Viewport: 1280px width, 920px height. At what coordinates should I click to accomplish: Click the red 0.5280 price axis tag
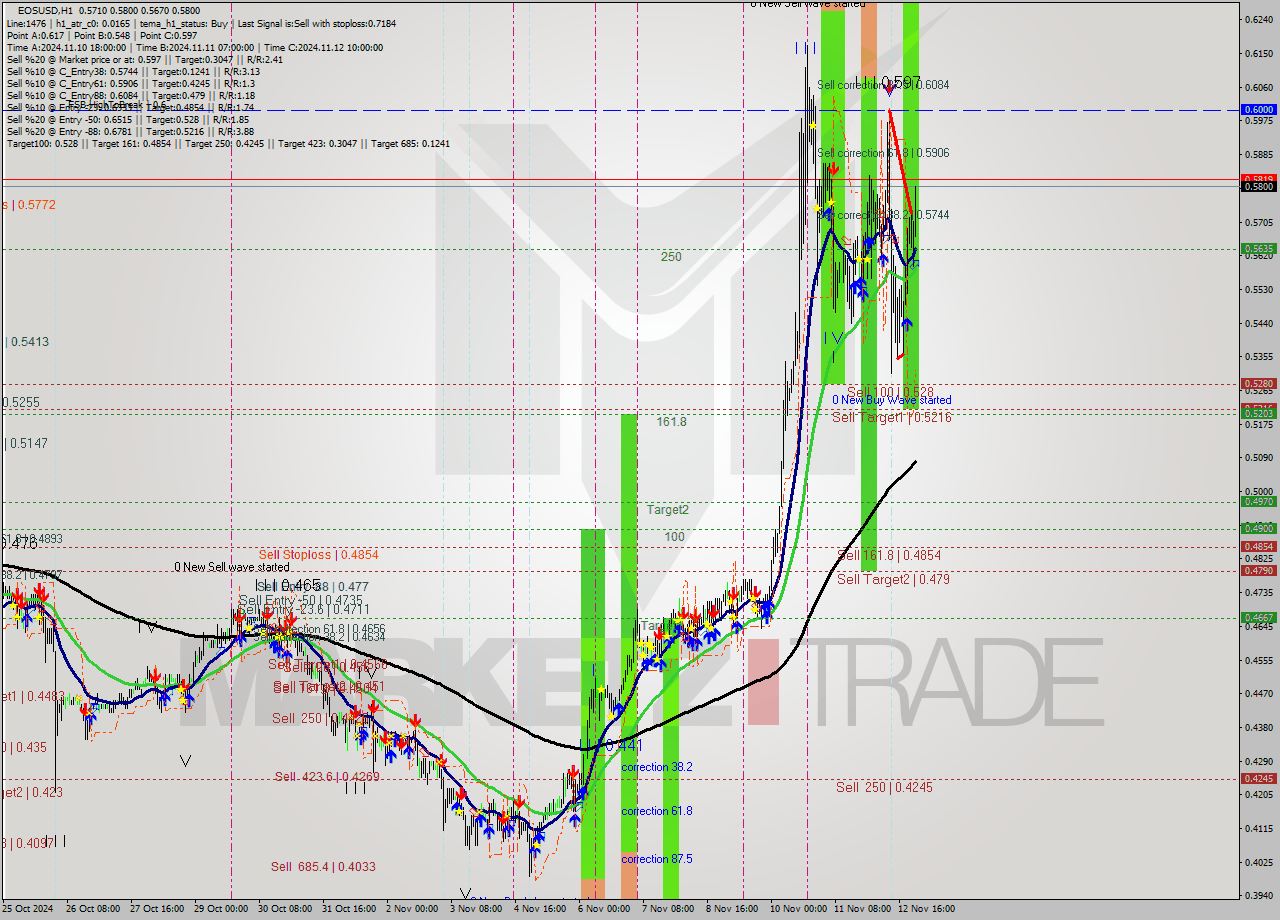point(1258,383)
